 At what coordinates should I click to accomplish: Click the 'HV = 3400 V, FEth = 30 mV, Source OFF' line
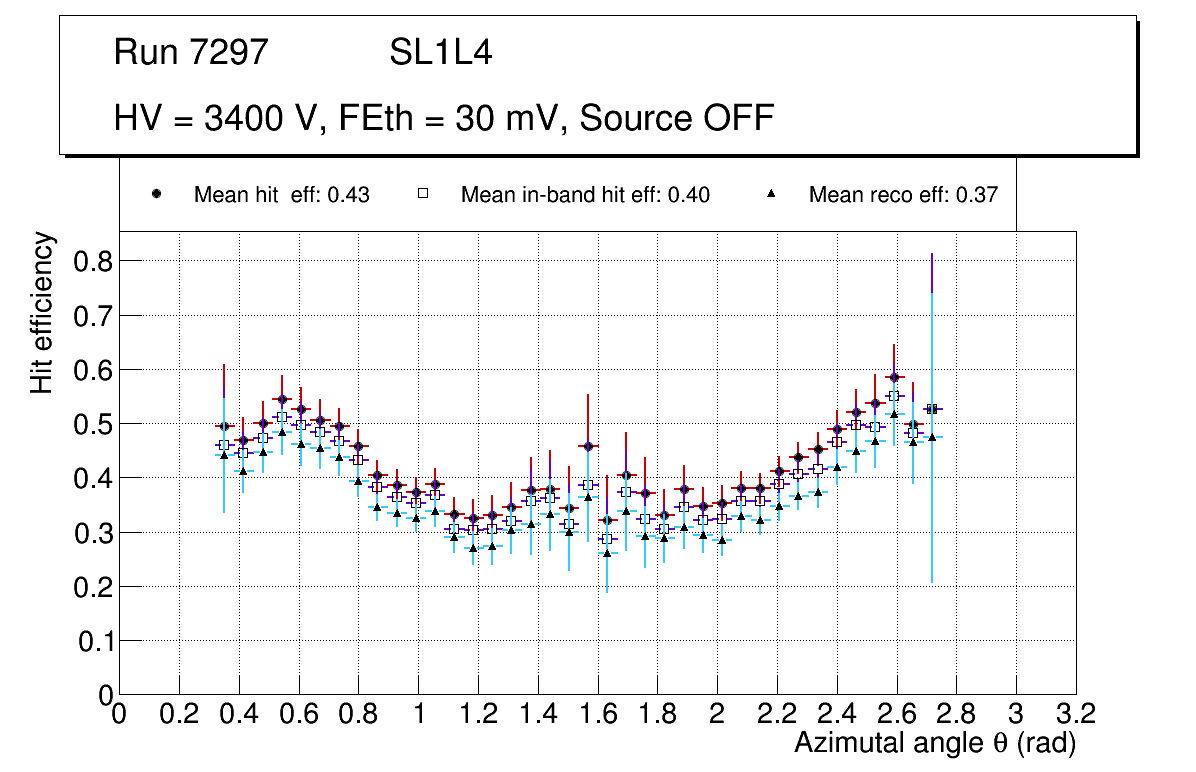pos(444,118)
